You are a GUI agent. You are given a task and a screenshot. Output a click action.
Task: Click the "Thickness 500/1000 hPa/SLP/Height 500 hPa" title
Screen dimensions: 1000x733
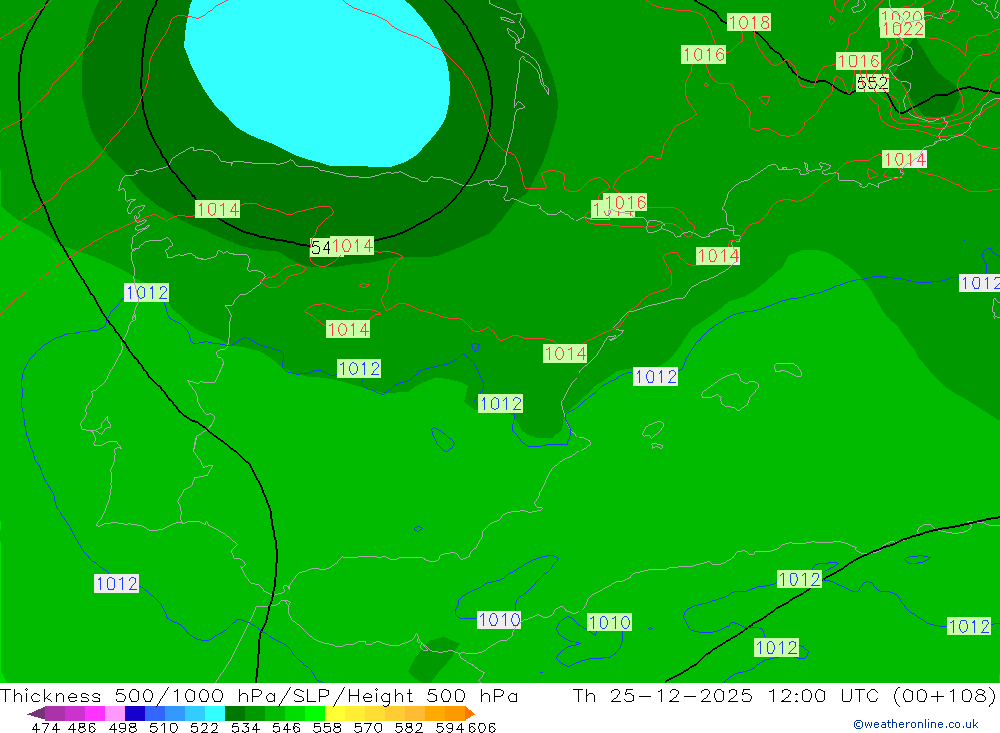tap(259, 695)
